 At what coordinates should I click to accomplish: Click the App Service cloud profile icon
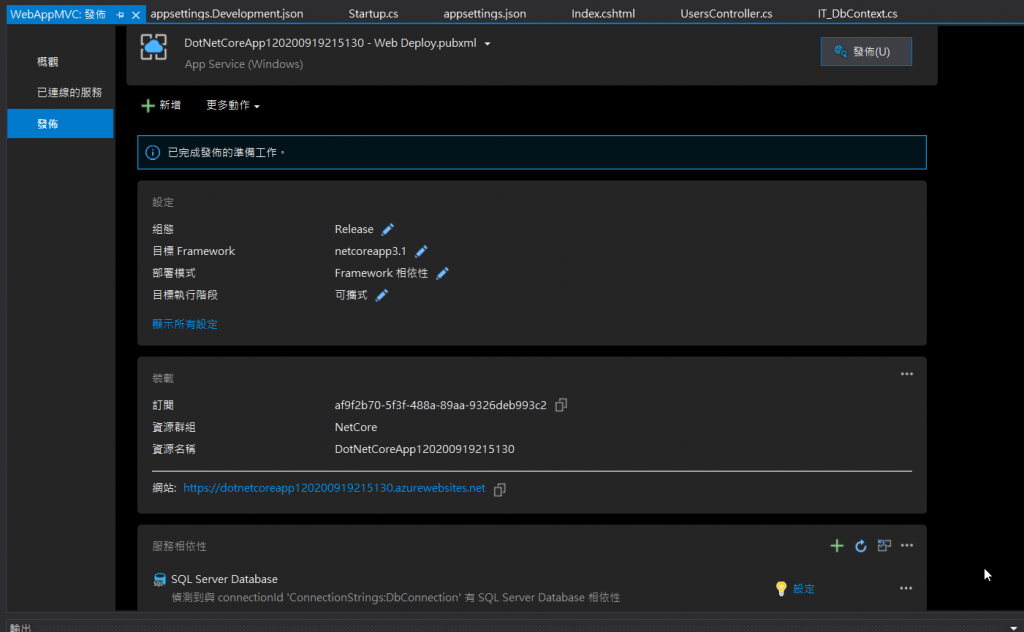[153, 48]
